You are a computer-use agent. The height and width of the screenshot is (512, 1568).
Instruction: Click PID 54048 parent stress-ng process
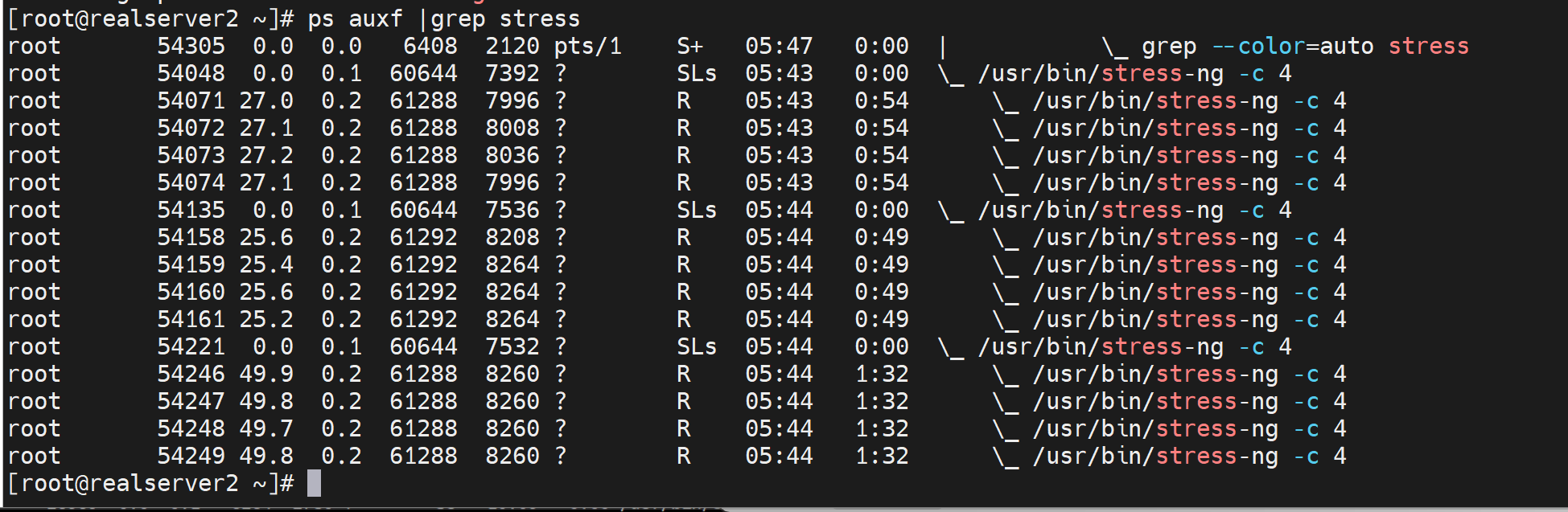(x=191, y=73)
